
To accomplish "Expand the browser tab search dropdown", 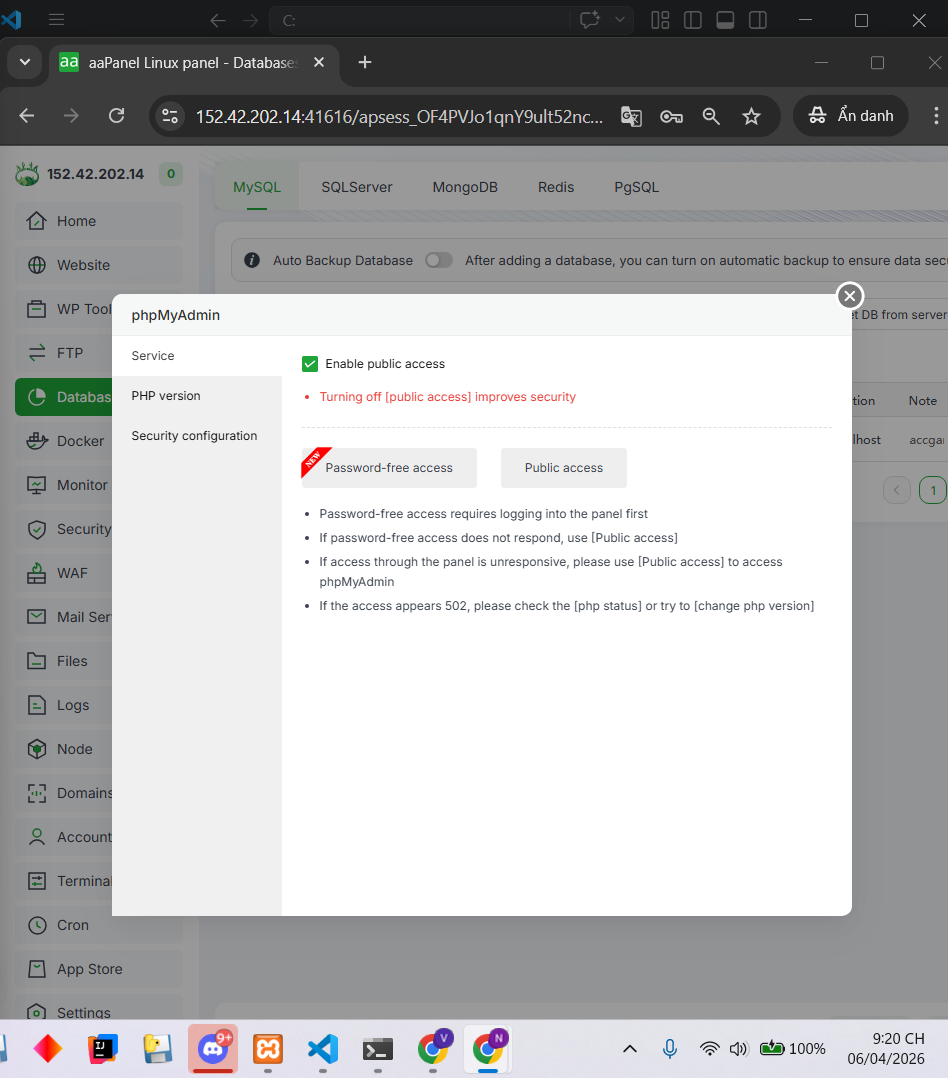I will [25, 62].
